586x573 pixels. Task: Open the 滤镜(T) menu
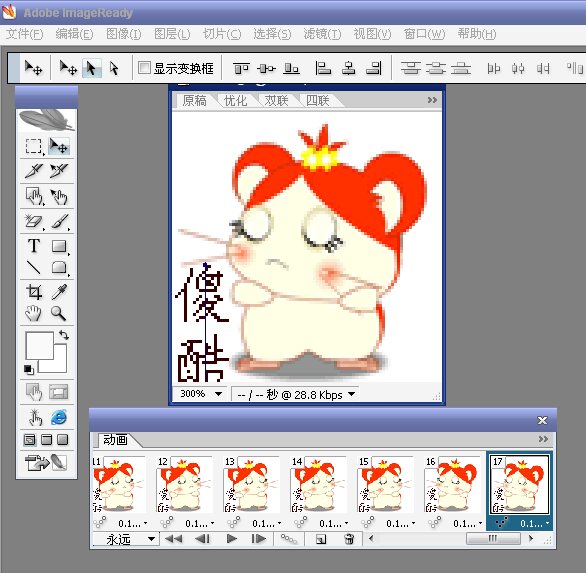(x=322, y=34)
